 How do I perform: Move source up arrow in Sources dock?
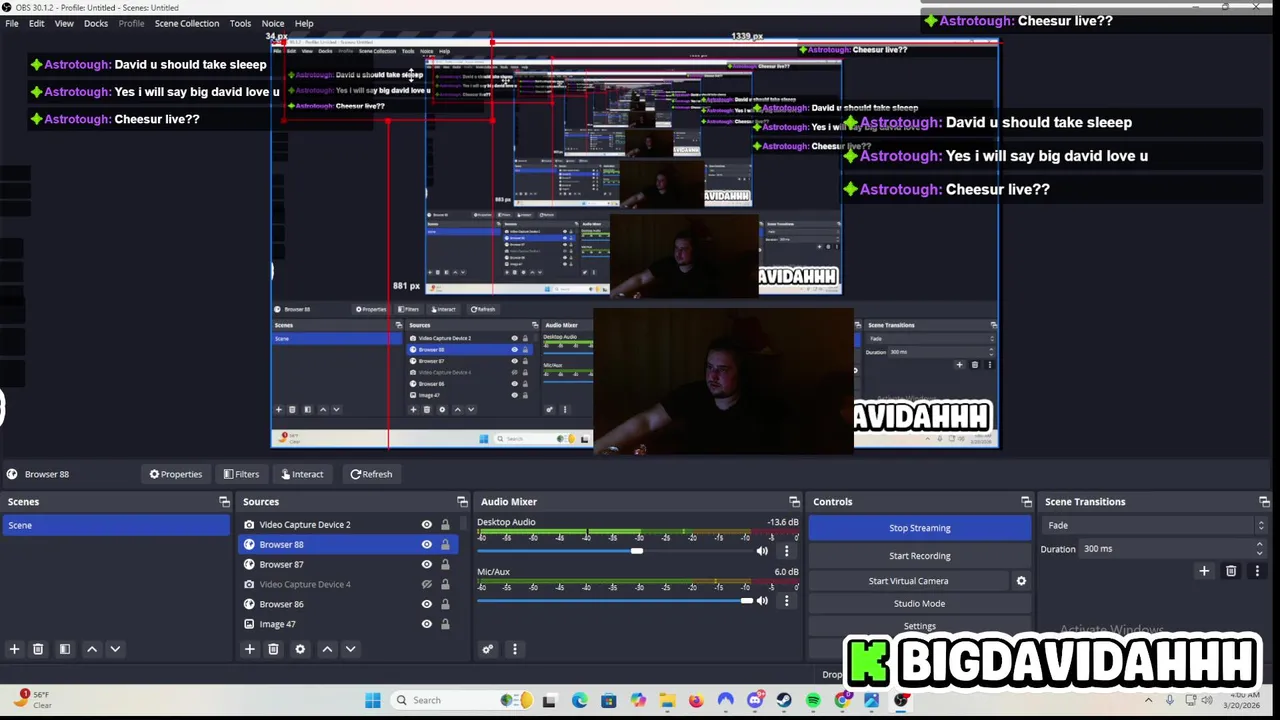click(327, 649)
